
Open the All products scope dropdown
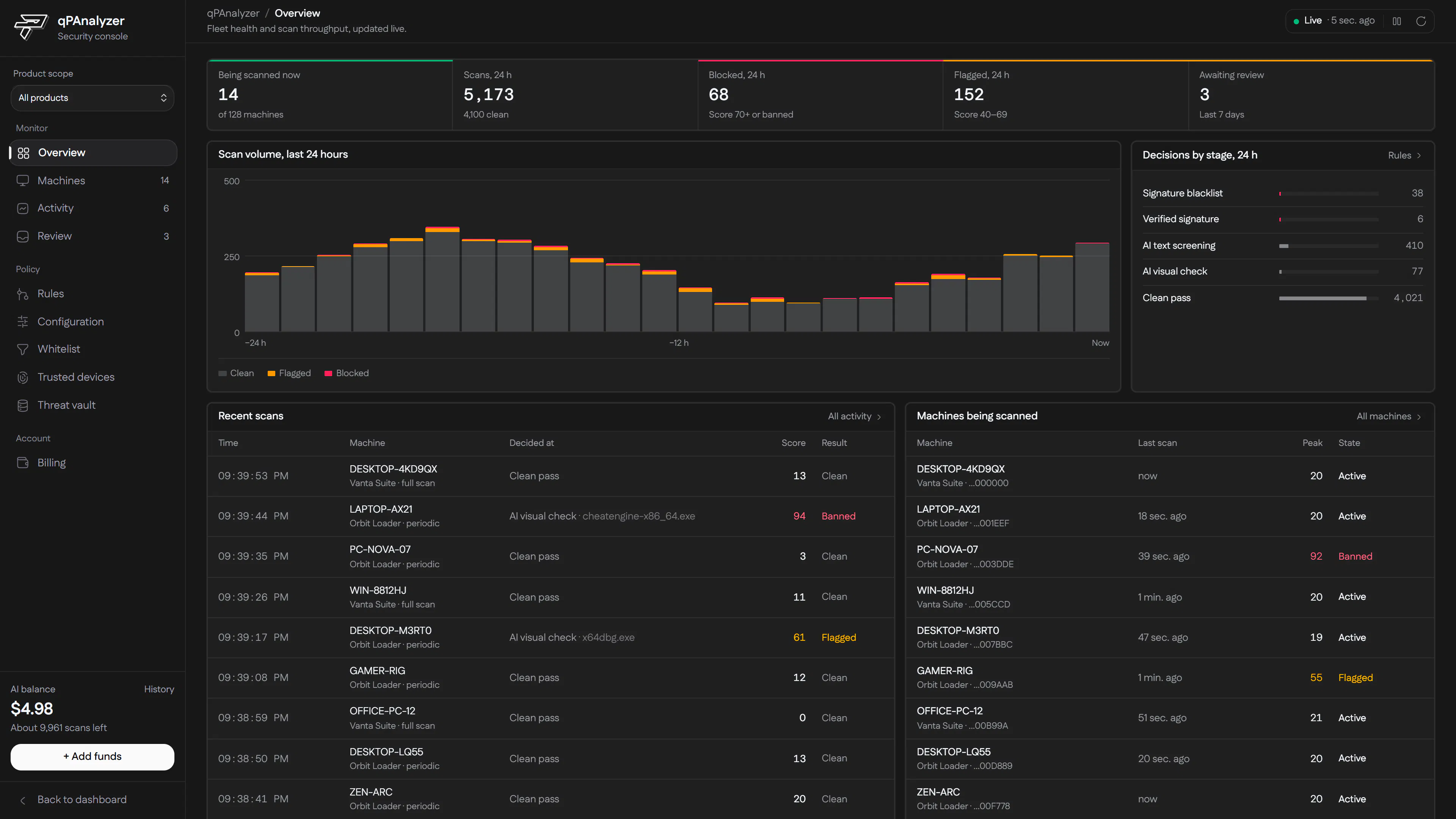(x=93, y=98)
